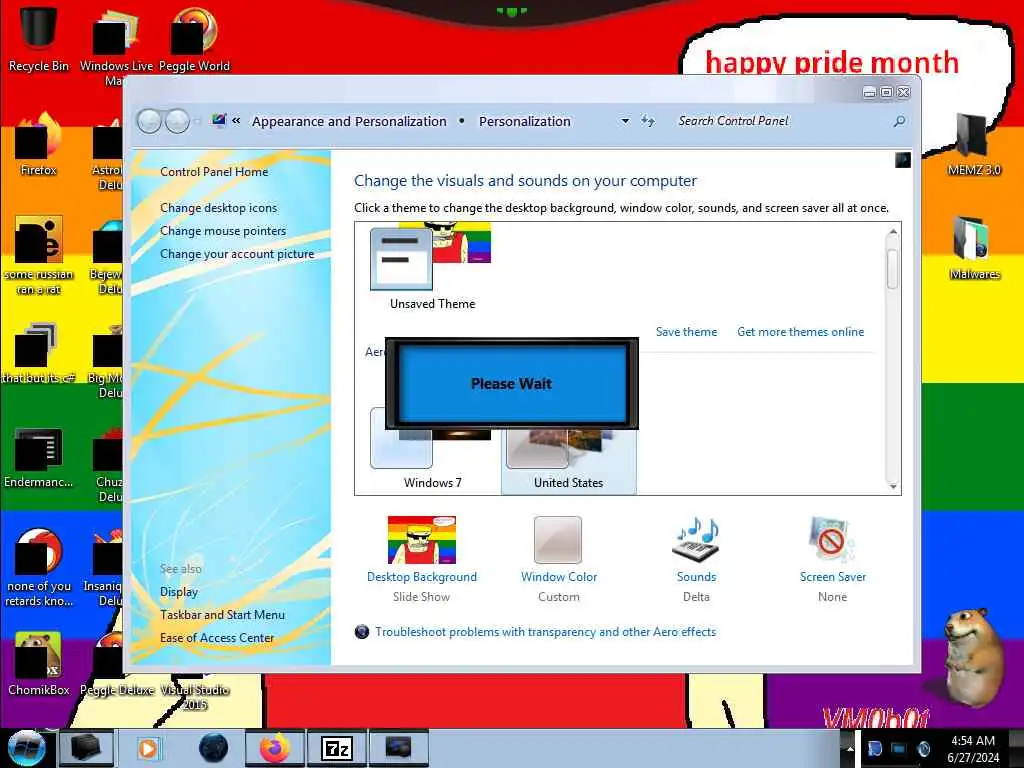The height and width of the screenshot is (768, 1024).
Task: Click the Save theme link
Action: (686, 332)
